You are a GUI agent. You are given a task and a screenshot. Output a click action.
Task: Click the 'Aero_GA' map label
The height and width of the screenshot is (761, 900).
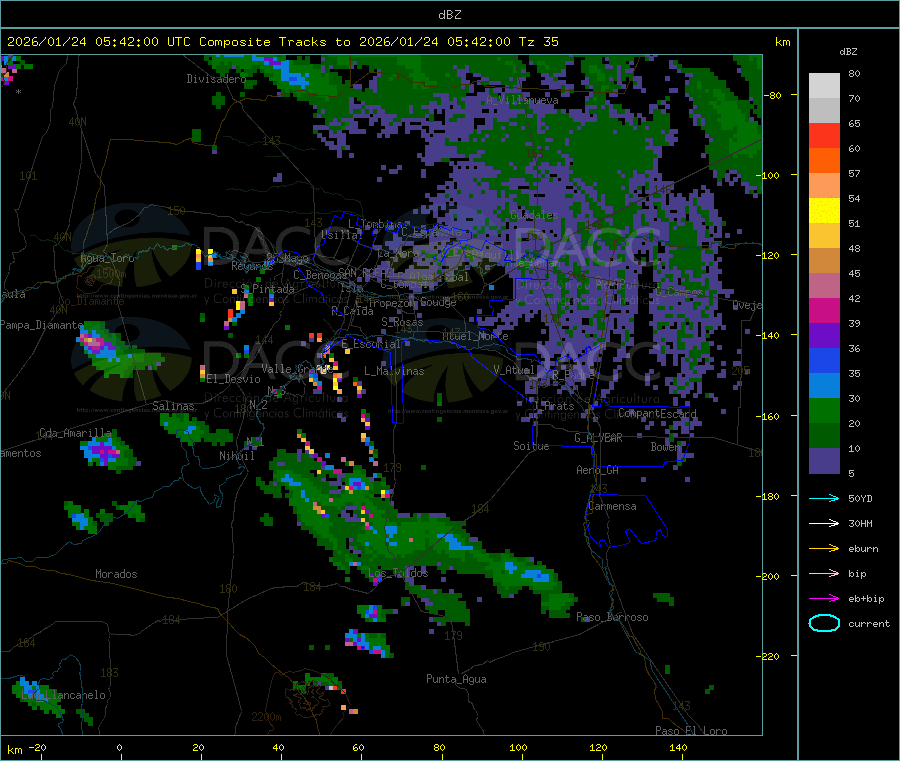click(598, 470)
